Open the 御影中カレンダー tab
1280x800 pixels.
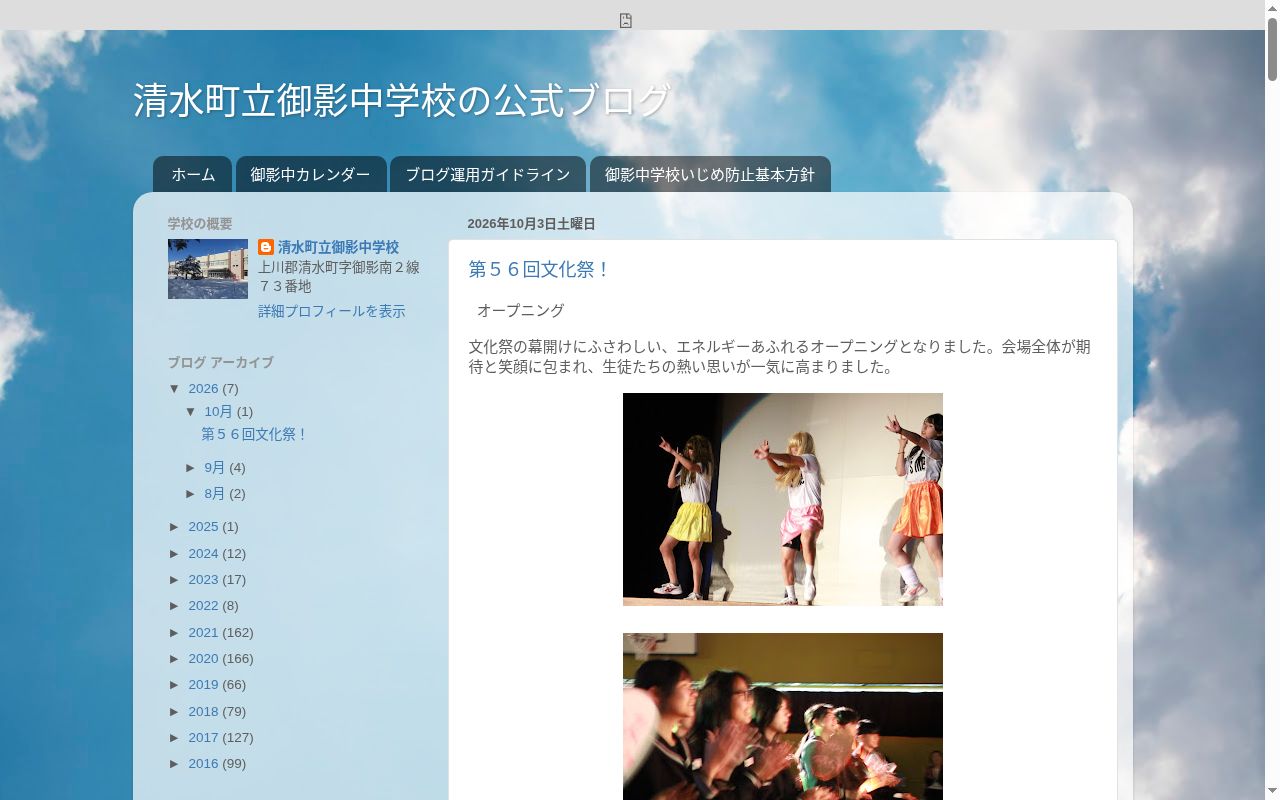310,174
